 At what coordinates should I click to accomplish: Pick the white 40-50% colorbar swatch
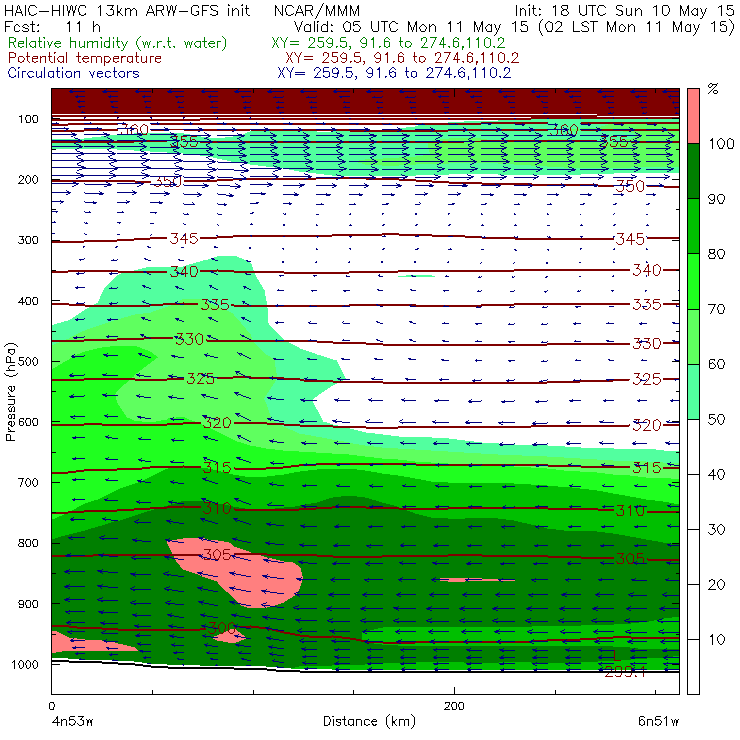[x=693, y=446]
